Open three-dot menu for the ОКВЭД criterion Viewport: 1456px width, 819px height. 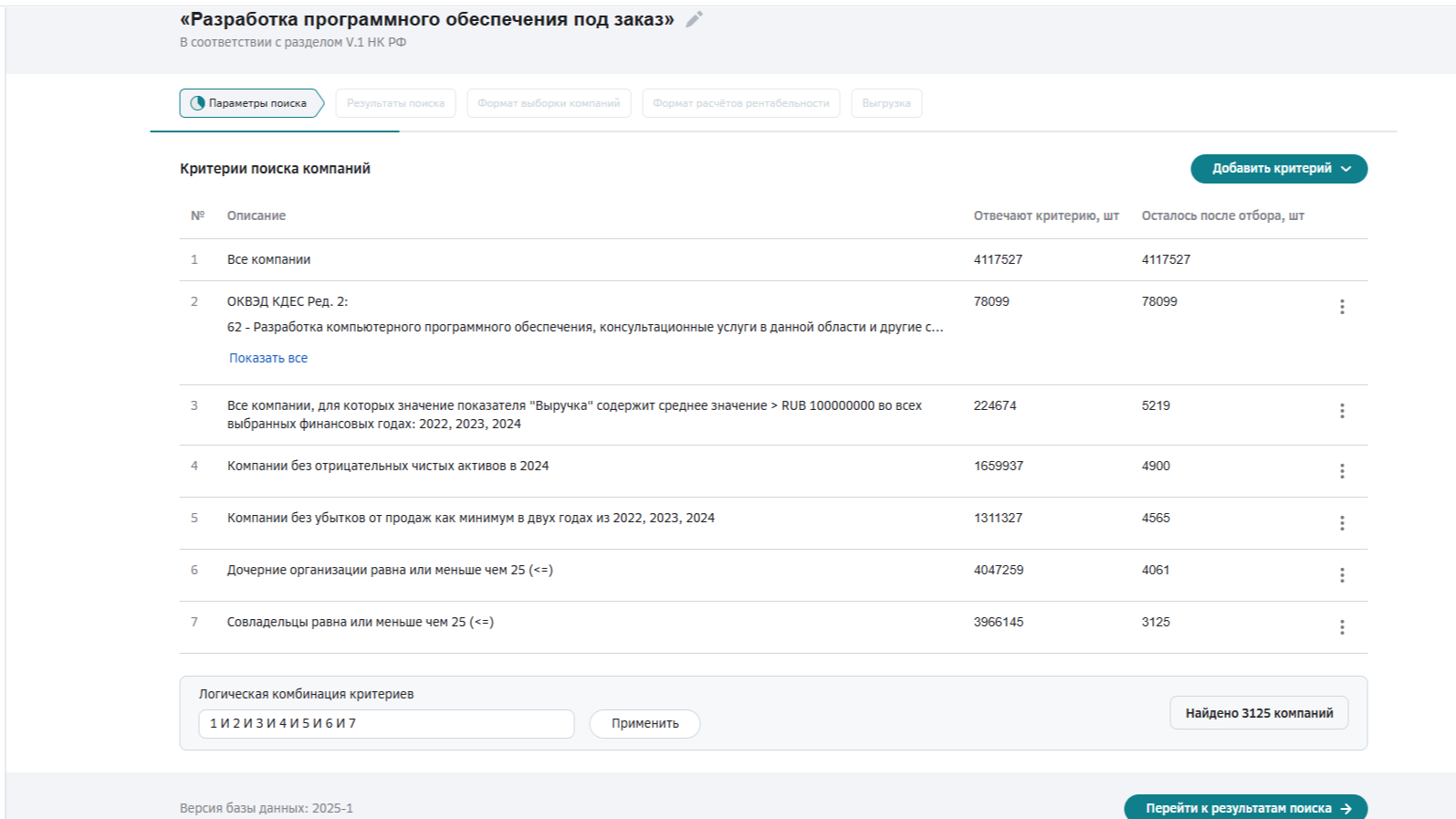coord(1341,307)
